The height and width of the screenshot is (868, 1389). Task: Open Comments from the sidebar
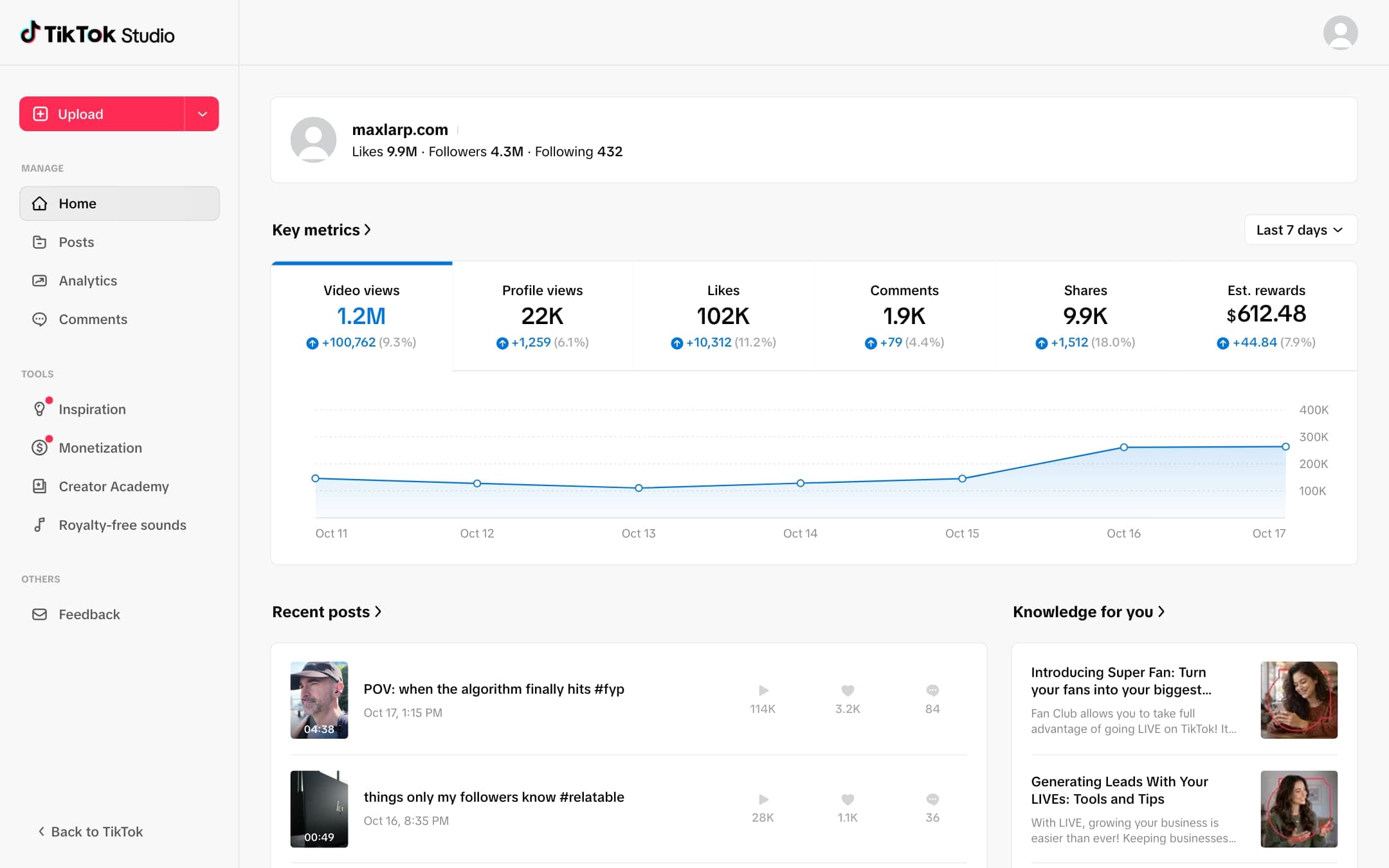[x=120, y=319]
